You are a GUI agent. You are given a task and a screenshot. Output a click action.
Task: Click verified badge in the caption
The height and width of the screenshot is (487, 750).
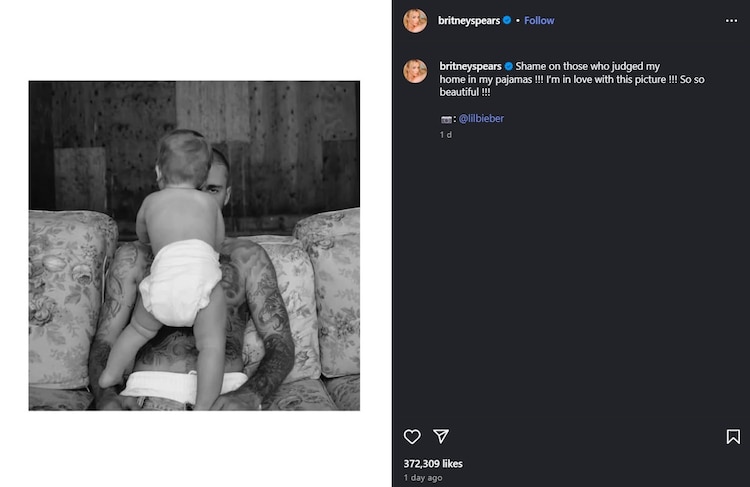coord(508,66)
